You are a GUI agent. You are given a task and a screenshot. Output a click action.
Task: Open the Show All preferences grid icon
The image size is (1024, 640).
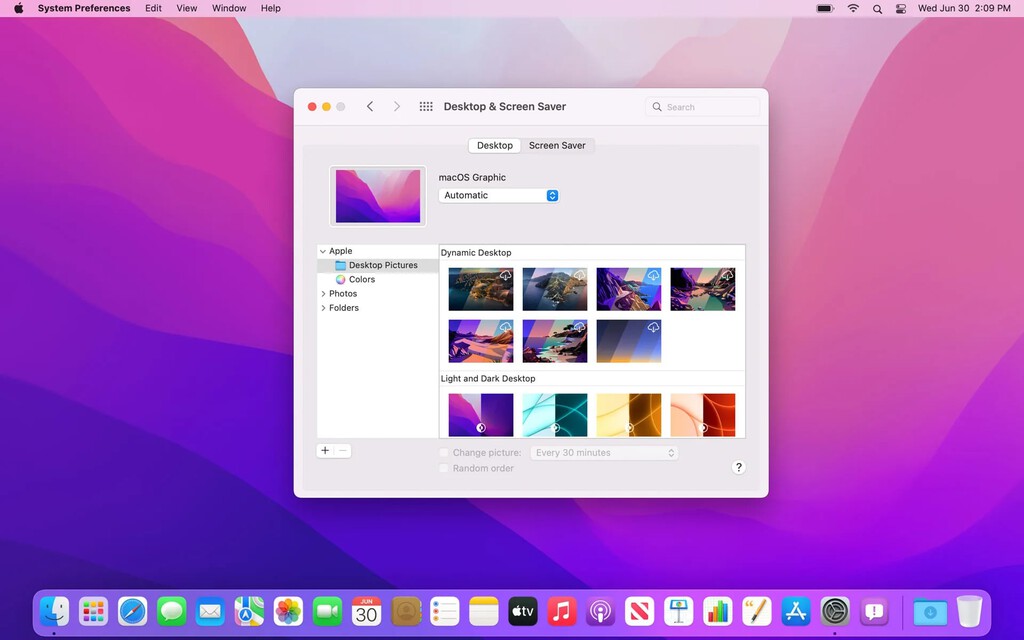[x=425, y=106]
